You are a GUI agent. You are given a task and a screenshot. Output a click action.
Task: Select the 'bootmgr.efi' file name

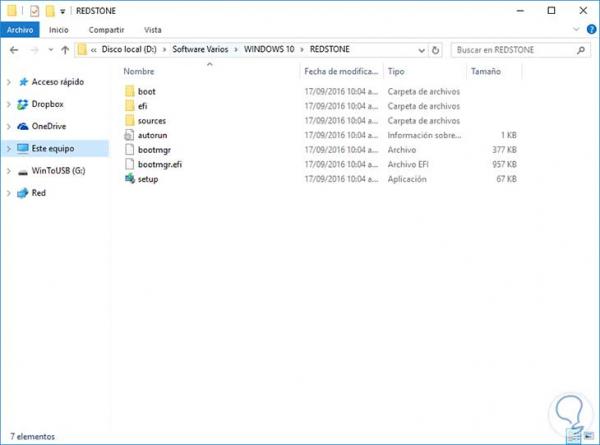click(160, 165)
